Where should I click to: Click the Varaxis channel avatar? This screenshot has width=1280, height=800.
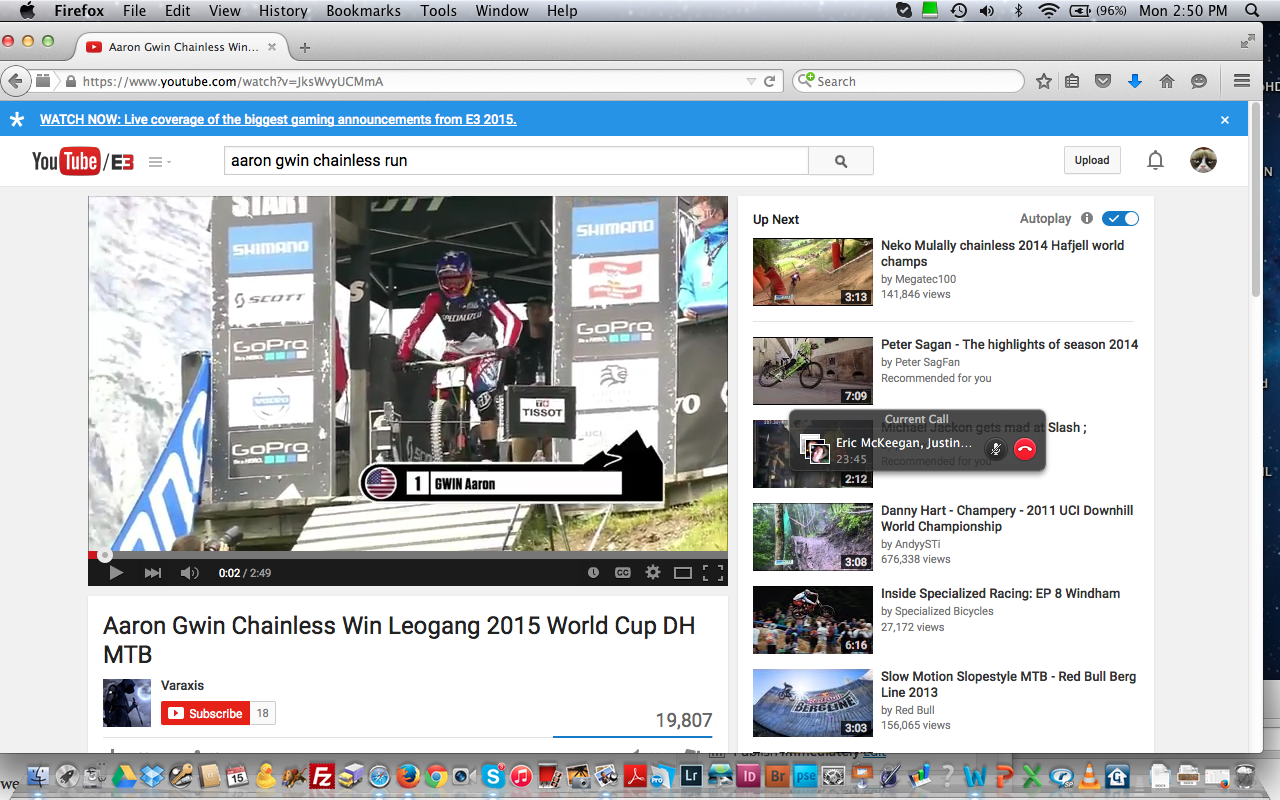(127, 702)
